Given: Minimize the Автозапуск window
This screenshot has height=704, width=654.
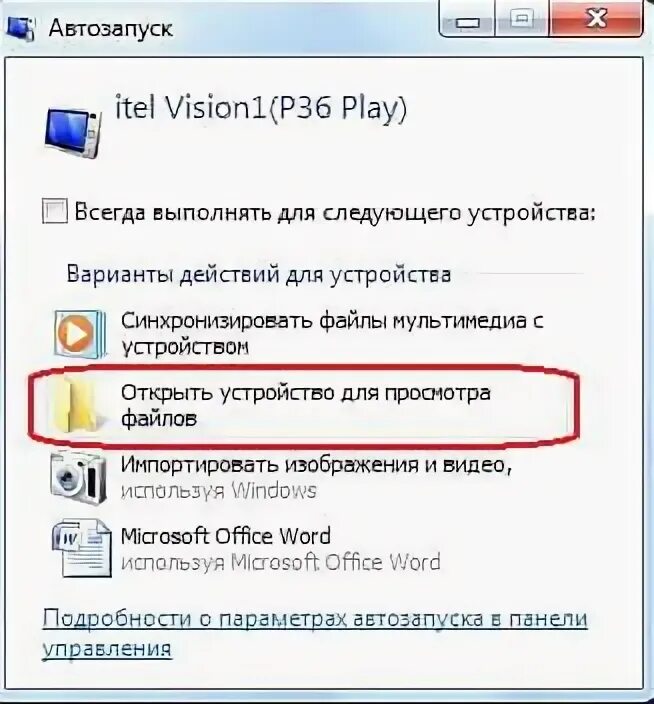Looking at the screenshot, I should point(467,19).
